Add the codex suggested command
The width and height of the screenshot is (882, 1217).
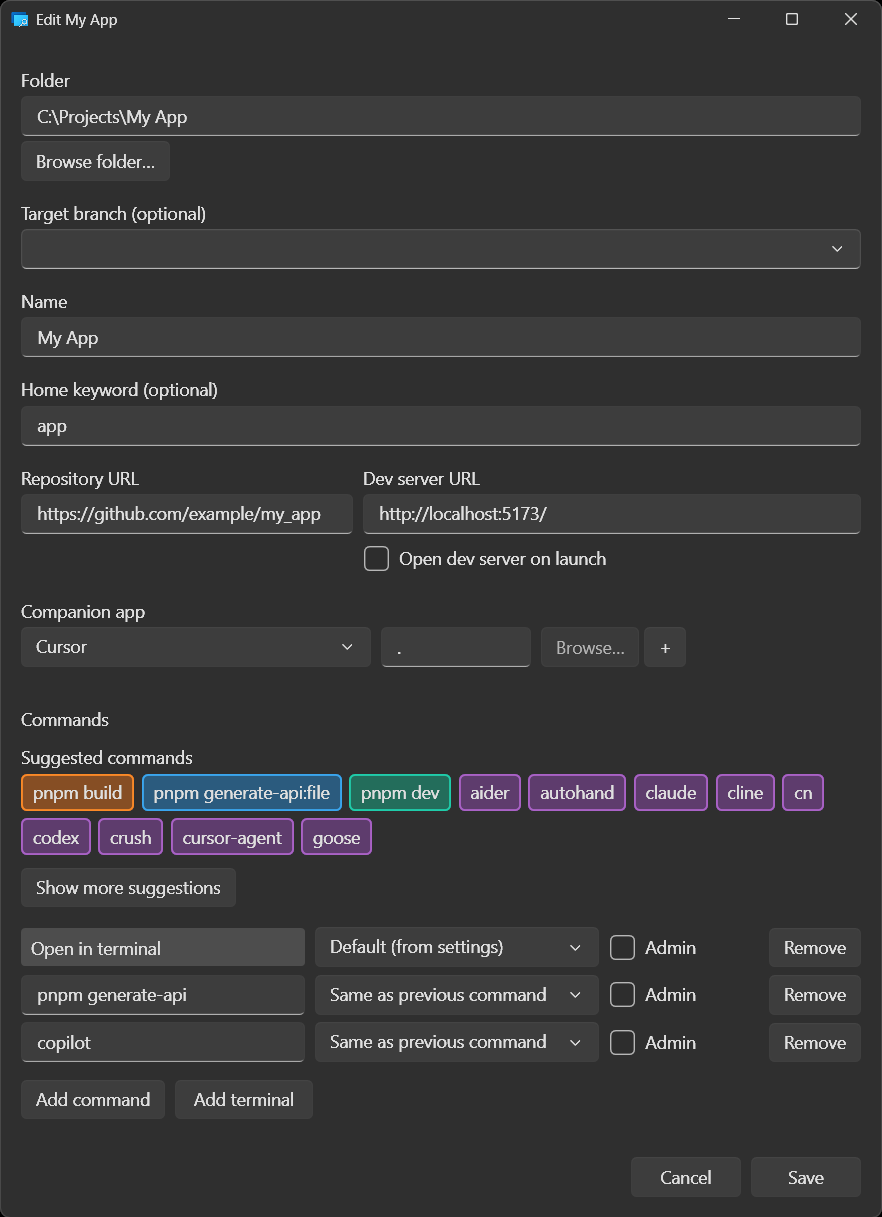[x=56, y=837]
